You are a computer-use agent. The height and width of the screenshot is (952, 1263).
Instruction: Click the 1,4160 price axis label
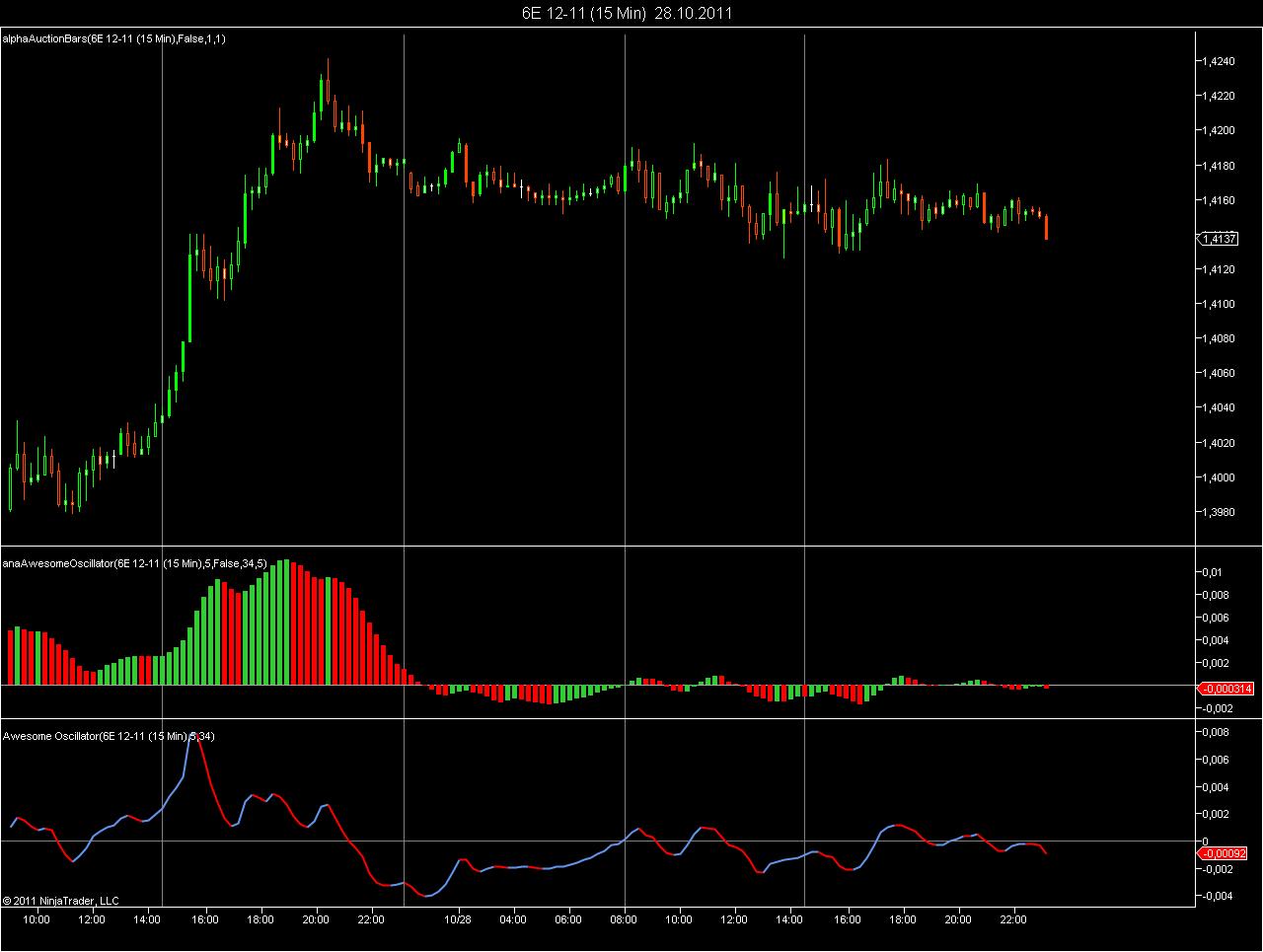coord(1219,200)
